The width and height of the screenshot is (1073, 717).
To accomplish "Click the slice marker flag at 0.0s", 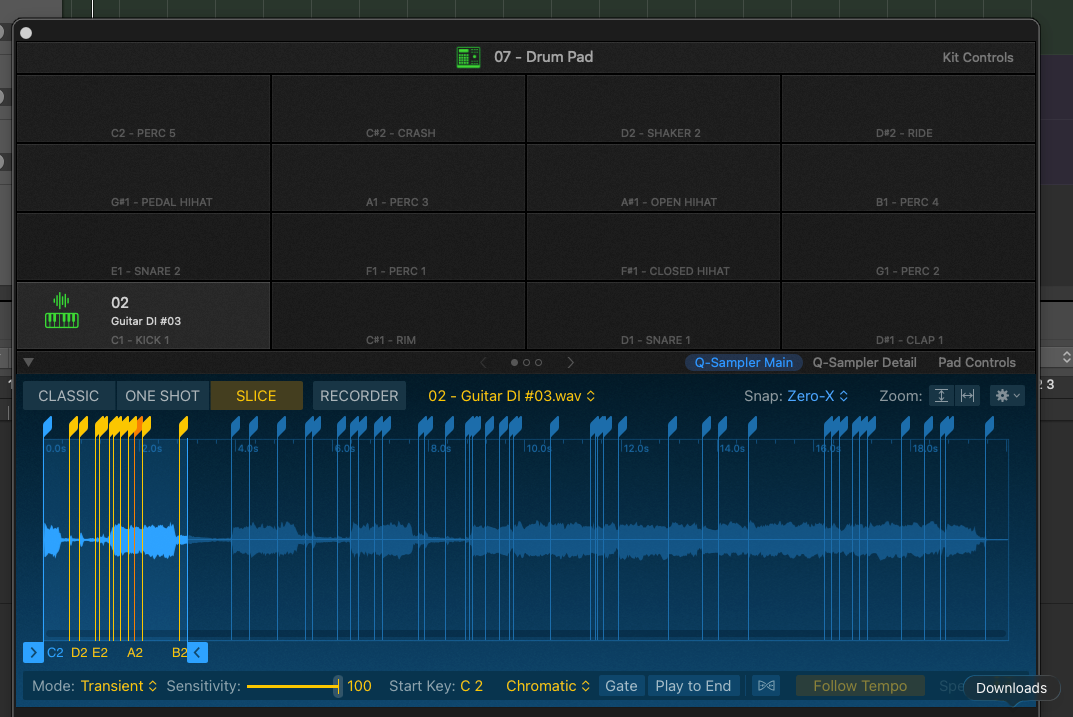I will [47, 426].
